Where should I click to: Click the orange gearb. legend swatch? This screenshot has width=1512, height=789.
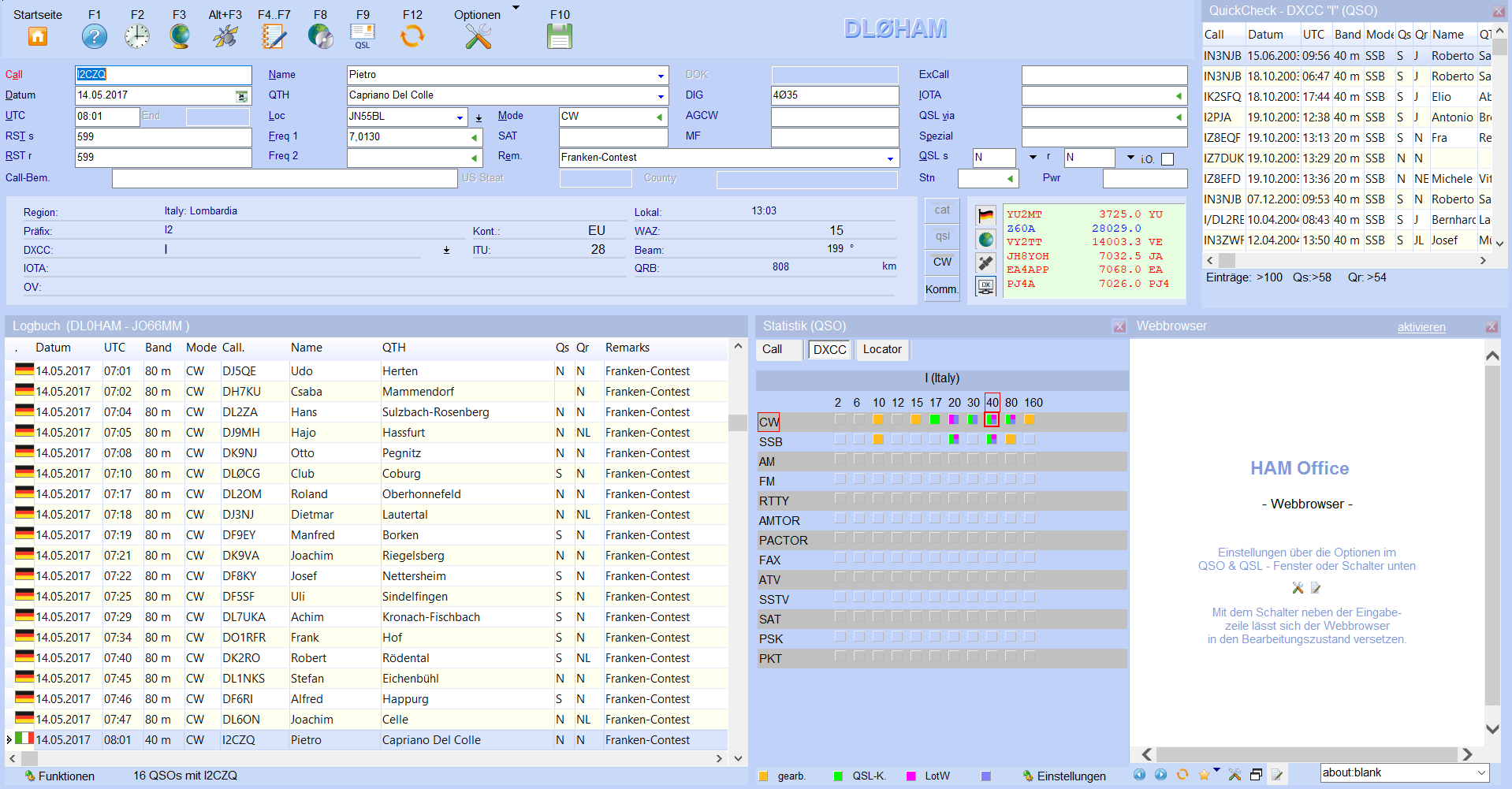(x=763, y=776)
